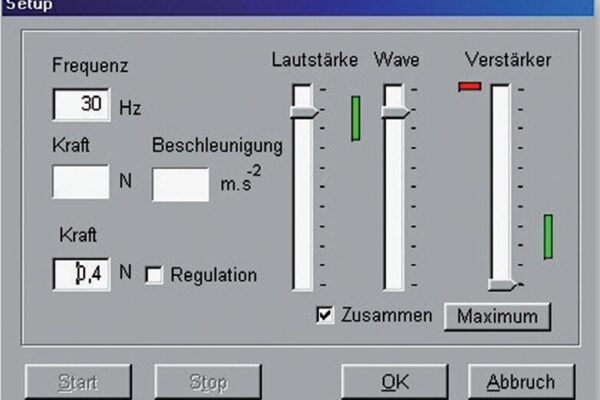This screenshot has width=600, height=400.
Task: Enable the Regulation checkbox
Action: (154, 275)
